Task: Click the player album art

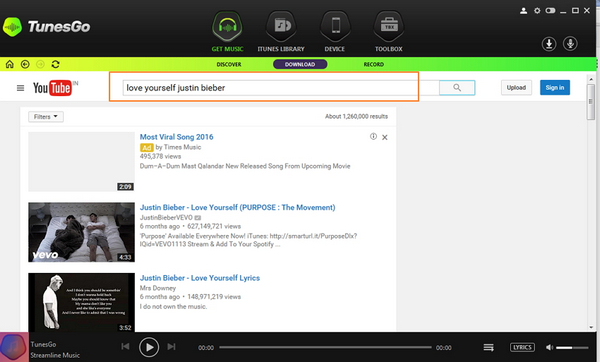Action: click(x=14, y=347)
